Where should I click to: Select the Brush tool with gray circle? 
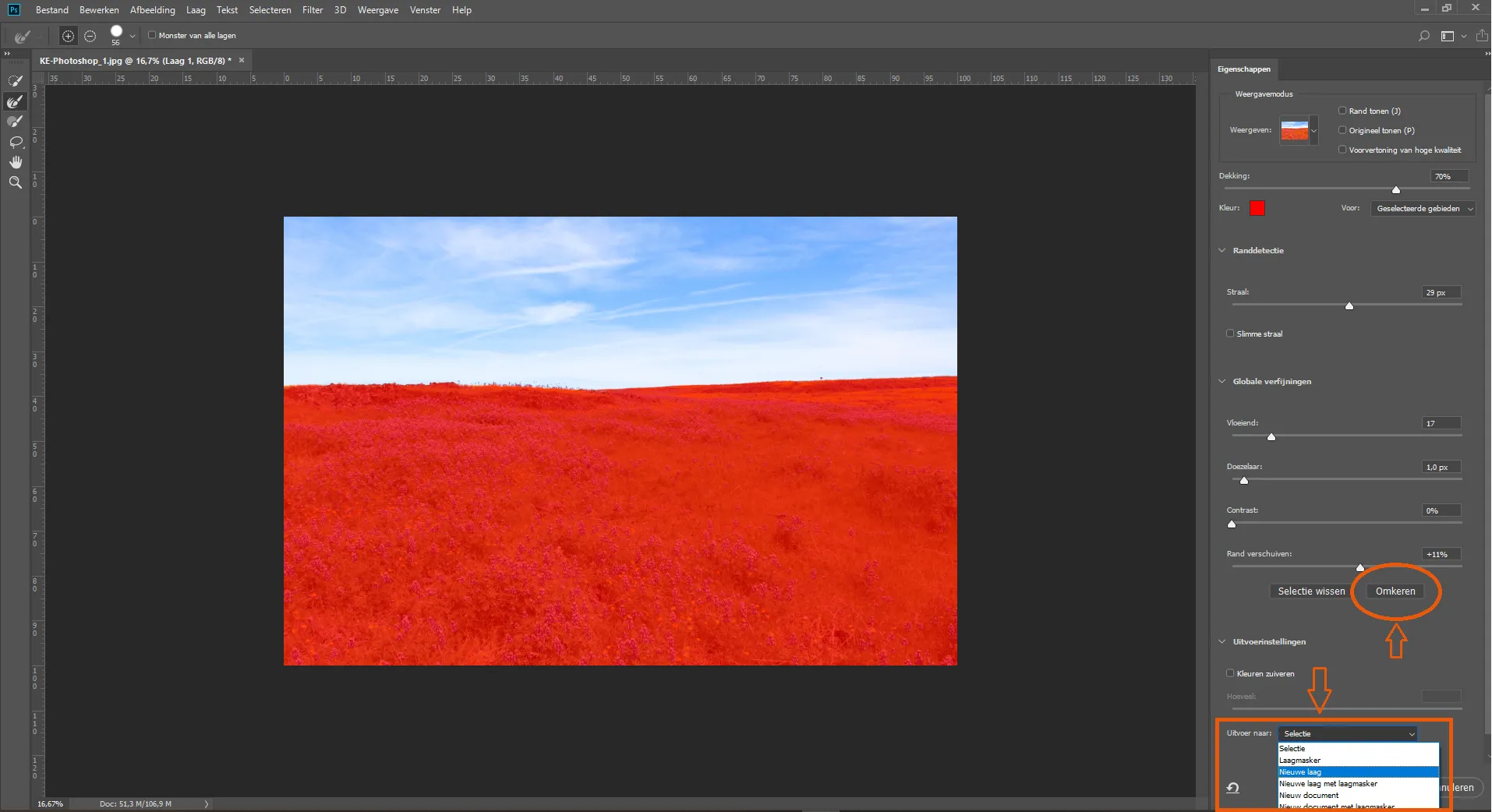(x=15, y=122)
